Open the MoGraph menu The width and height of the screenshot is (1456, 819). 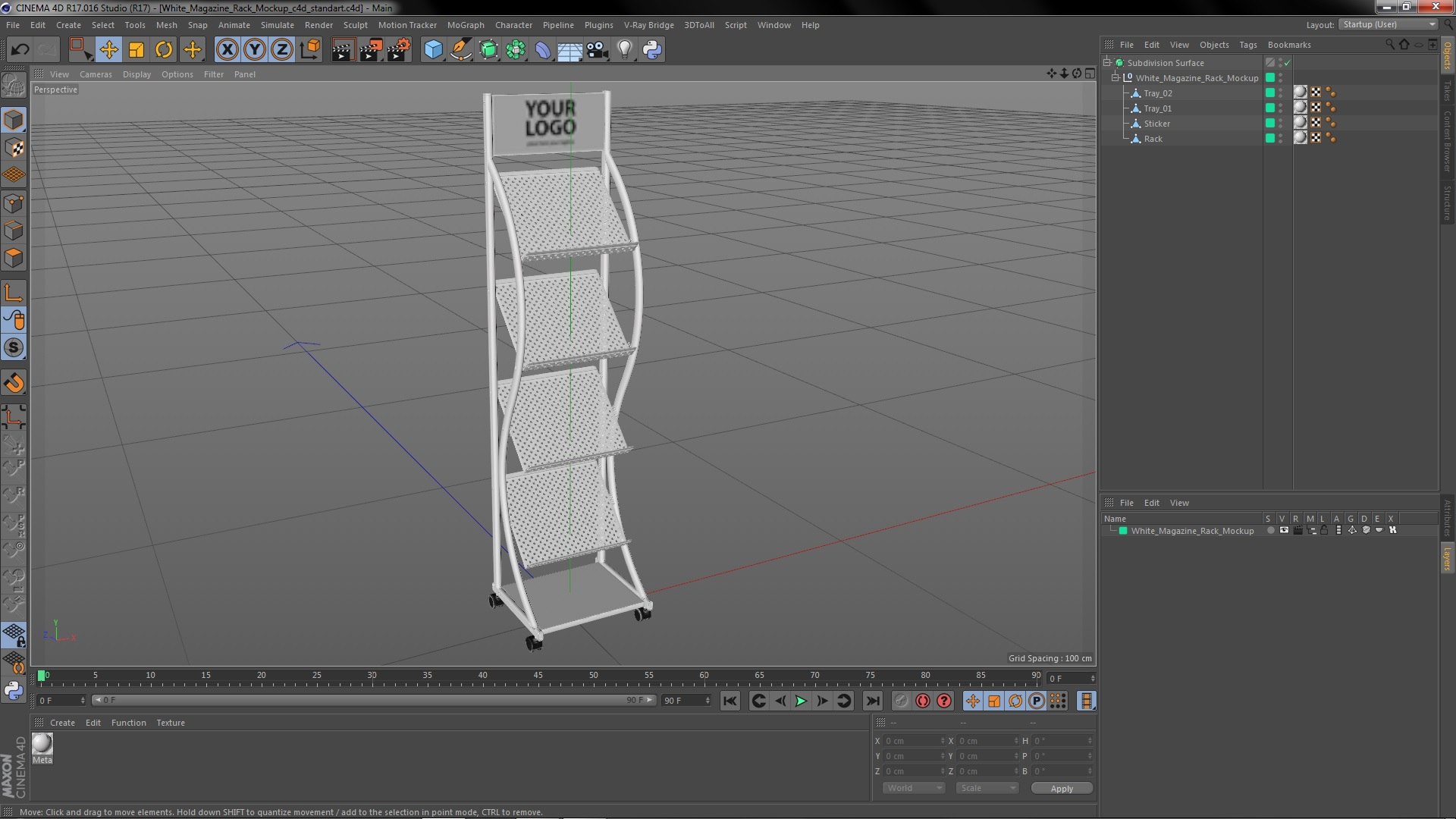point(466,25)
